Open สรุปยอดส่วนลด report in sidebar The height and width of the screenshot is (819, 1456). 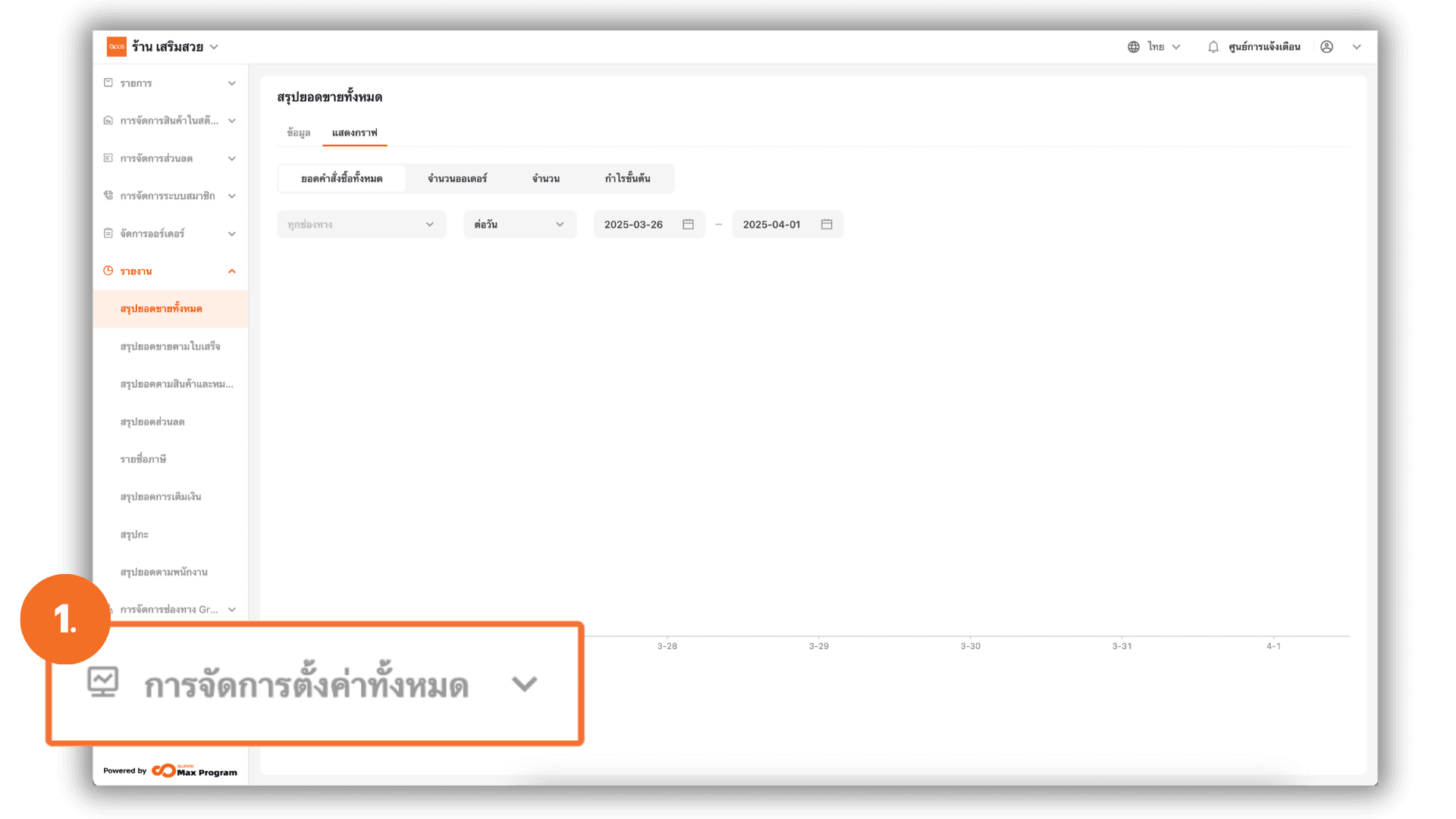(x=152, y=422)
